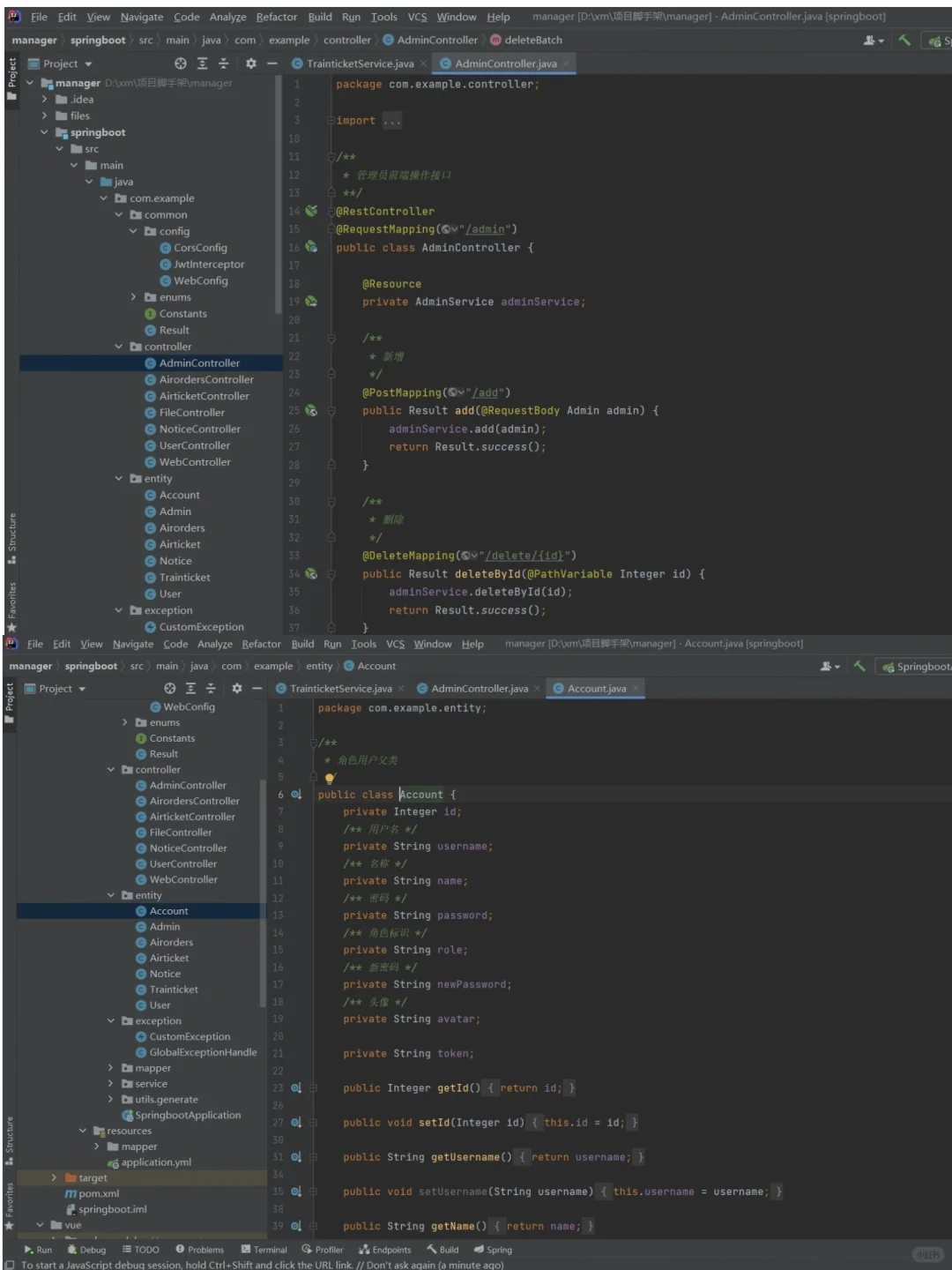Click Select Opened File icon above the manager tree
Screen dimensions: 952x1270
point(181,63)
